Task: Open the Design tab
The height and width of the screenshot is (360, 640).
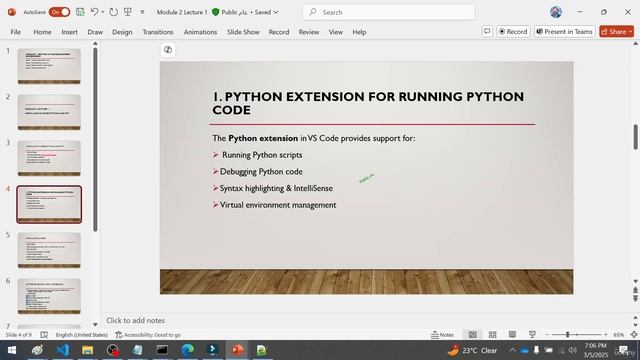Action: pos(122,32)
